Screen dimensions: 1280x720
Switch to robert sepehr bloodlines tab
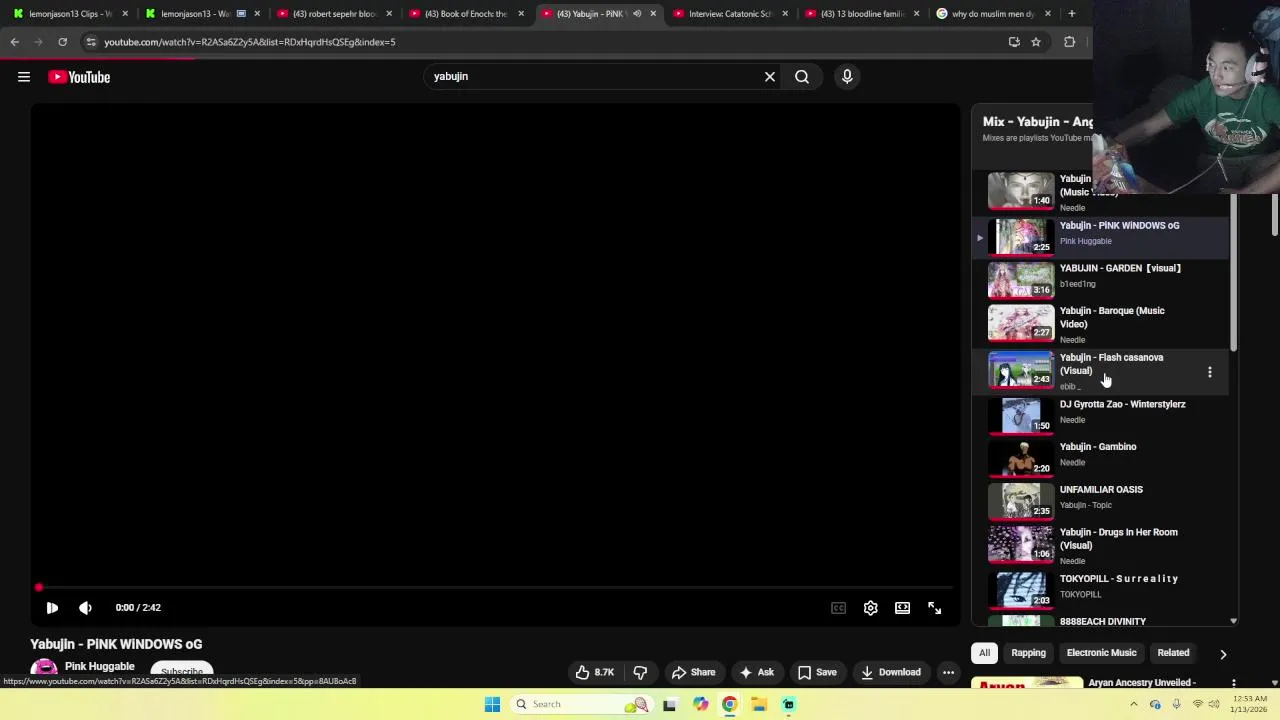point(334,14)
